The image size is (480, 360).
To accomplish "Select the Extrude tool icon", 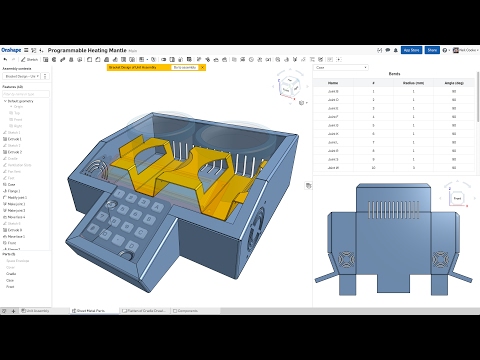I will click(46, 59).
